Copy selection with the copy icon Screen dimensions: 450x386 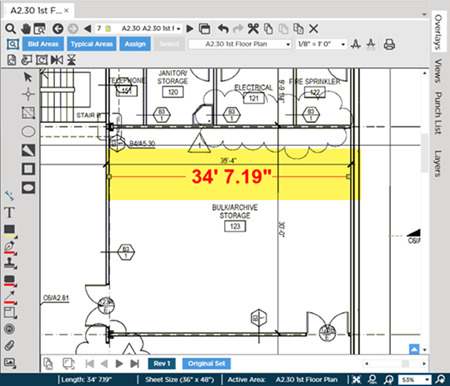[x=268, y=29]
